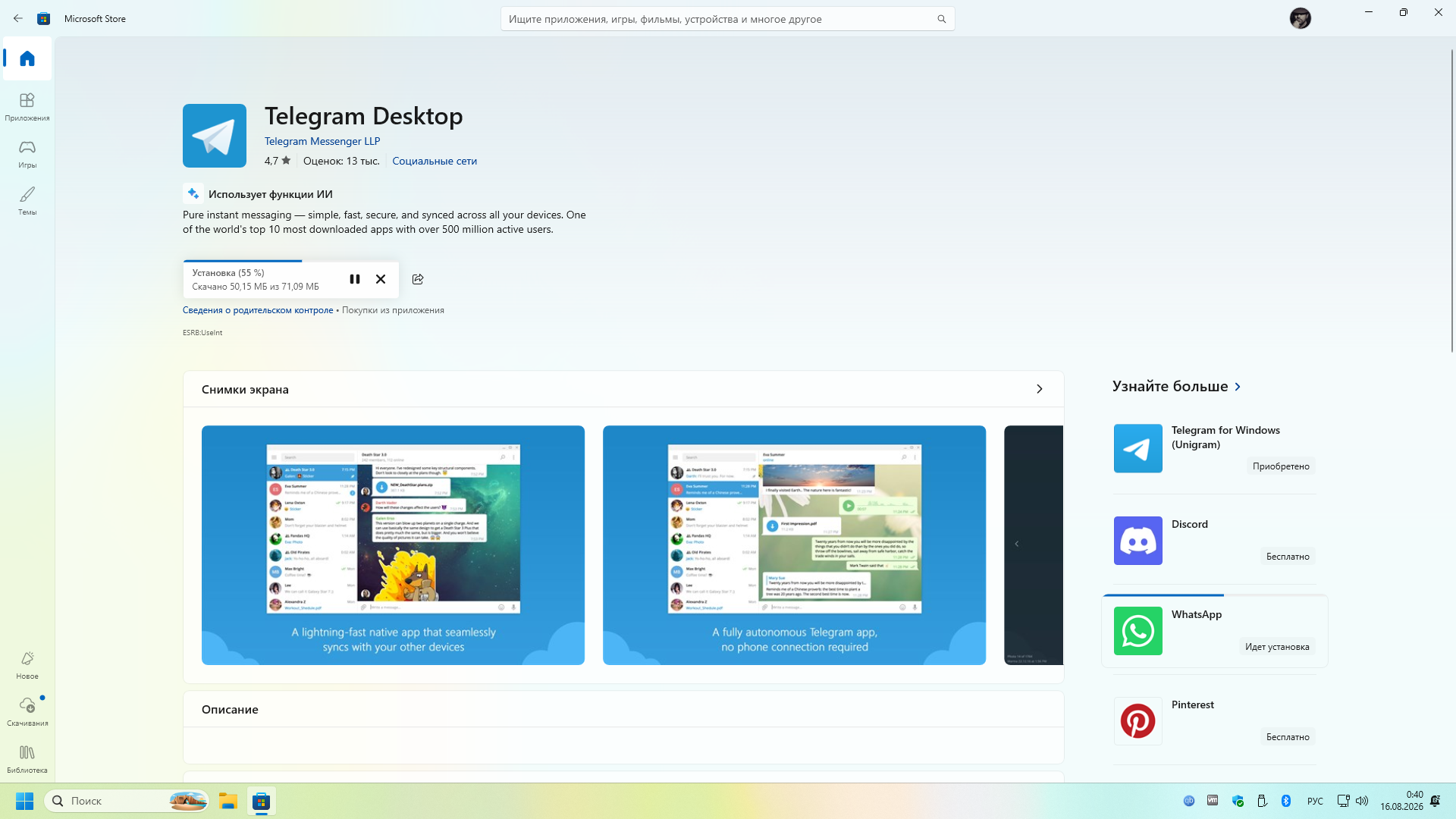Click the search magnifier icon
1456x819 pixels.
click(x=942, y=19)
